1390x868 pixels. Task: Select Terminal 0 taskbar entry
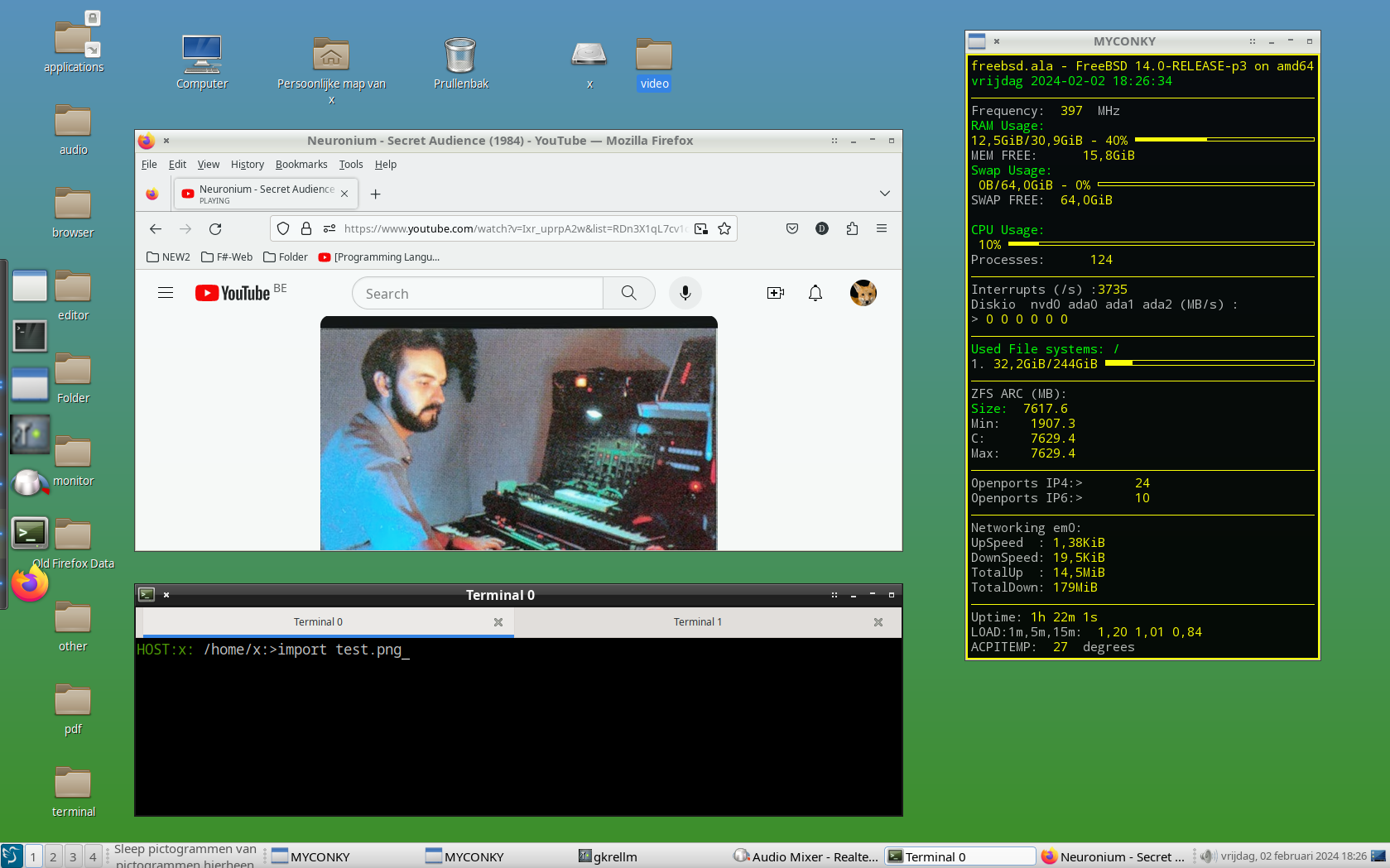(960, 856)
